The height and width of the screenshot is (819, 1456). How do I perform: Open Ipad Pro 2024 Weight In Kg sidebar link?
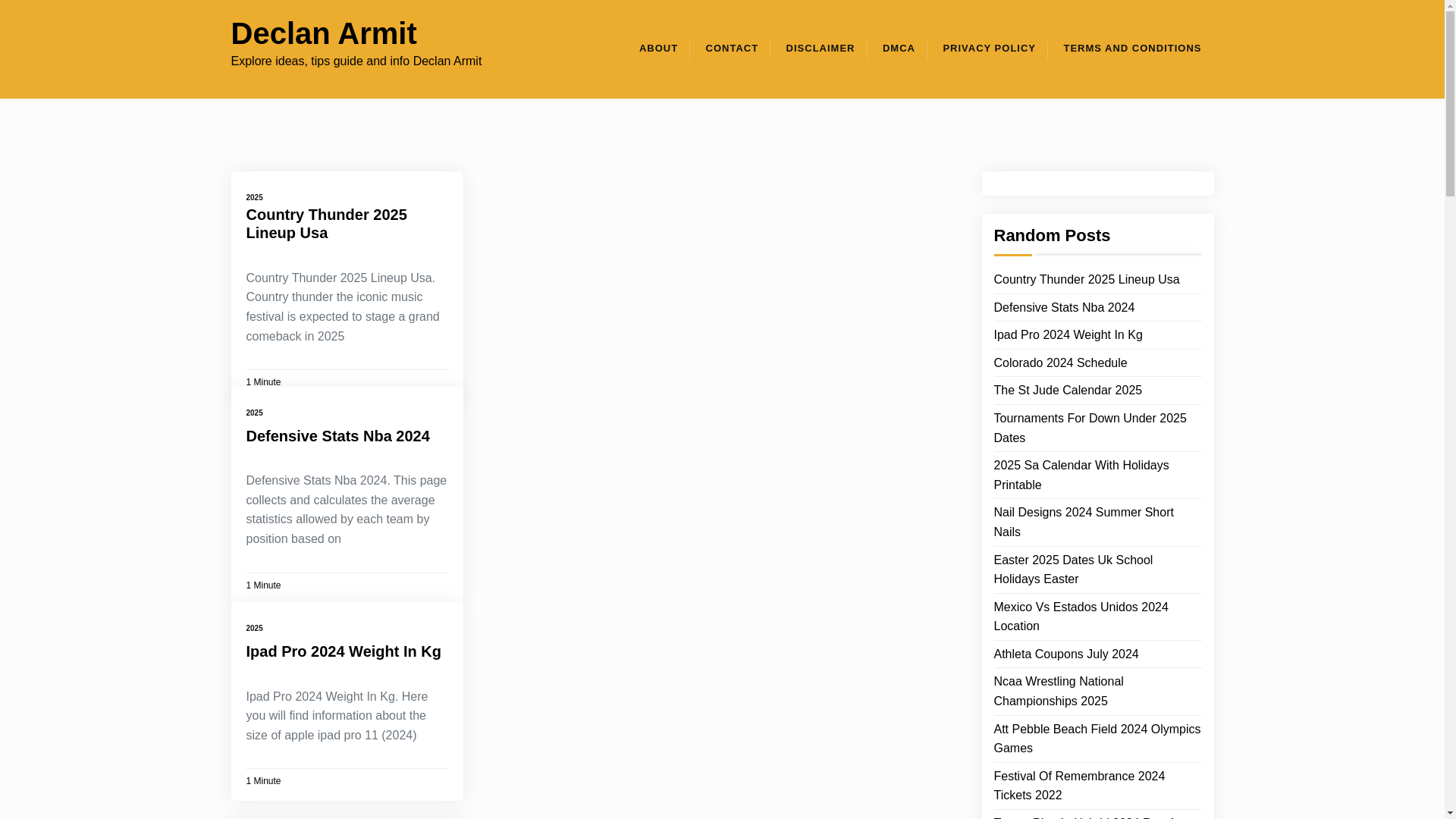[x=1068, y=334]
